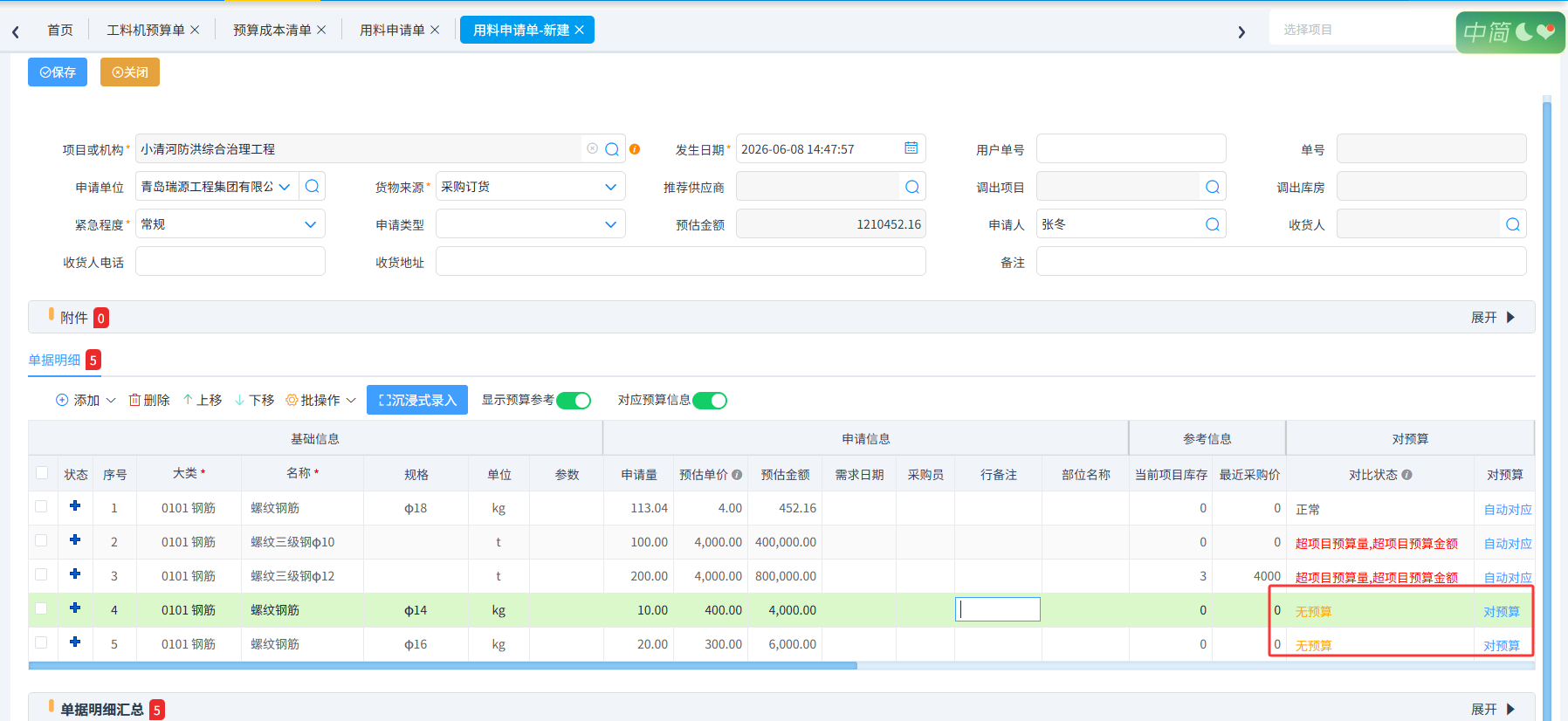
Task: Click 自动对应 link in row 2
Action: click(x=1508, y=544)
